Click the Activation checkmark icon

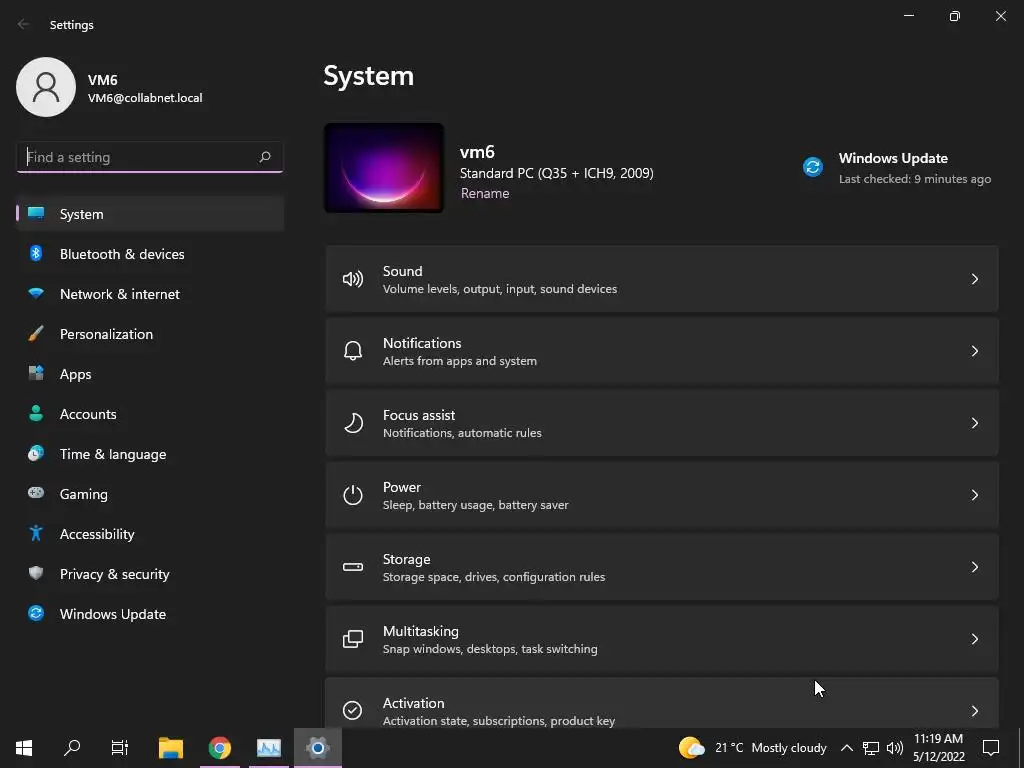point(353,710)
